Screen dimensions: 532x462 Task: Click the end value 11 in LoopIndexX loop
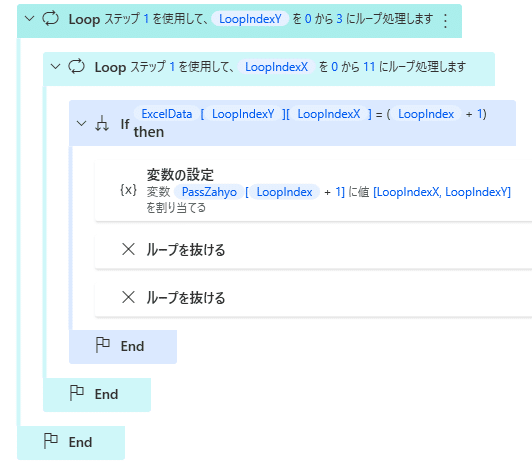(369, 67)
